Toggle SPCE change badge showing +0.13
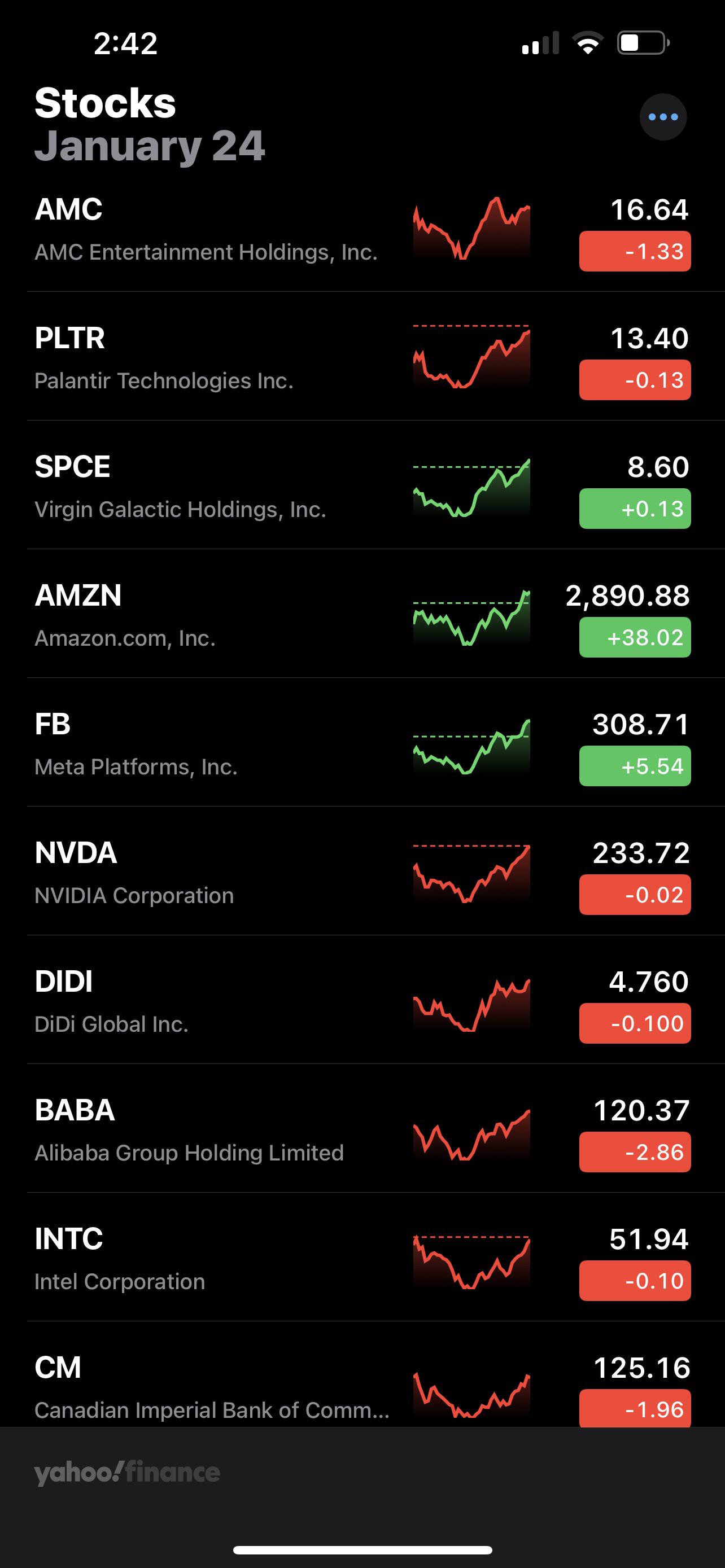 coord(634,508)
